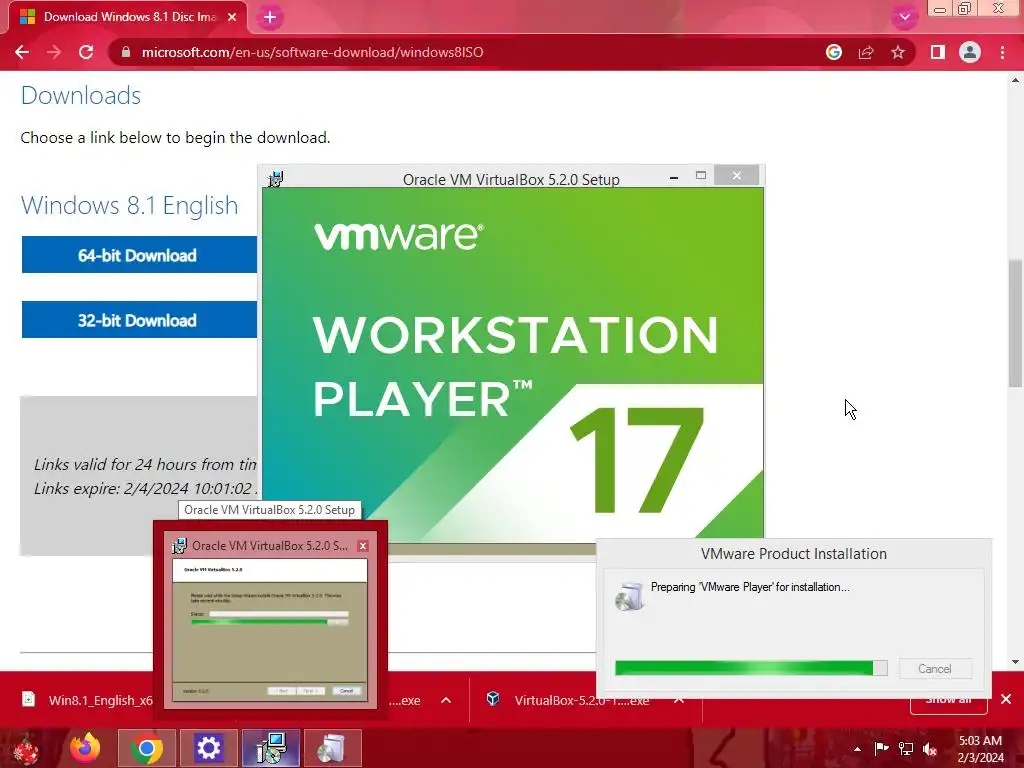
Task: Toggle Chrome side panel
Action: (x=938, y=52)
